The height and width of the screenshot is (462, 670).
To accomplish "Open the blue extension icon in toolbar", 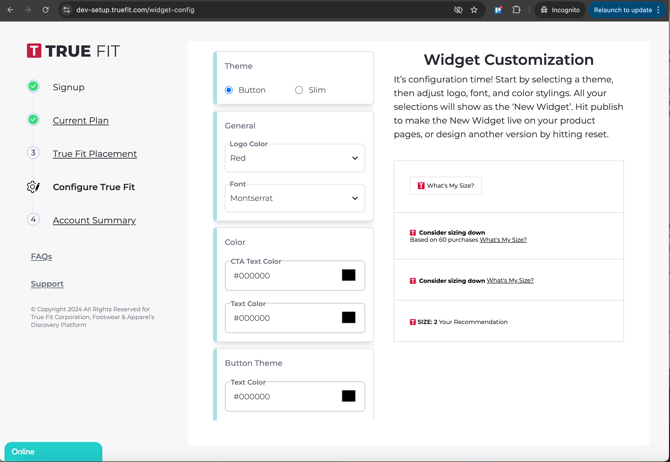I will click(498, 10).
